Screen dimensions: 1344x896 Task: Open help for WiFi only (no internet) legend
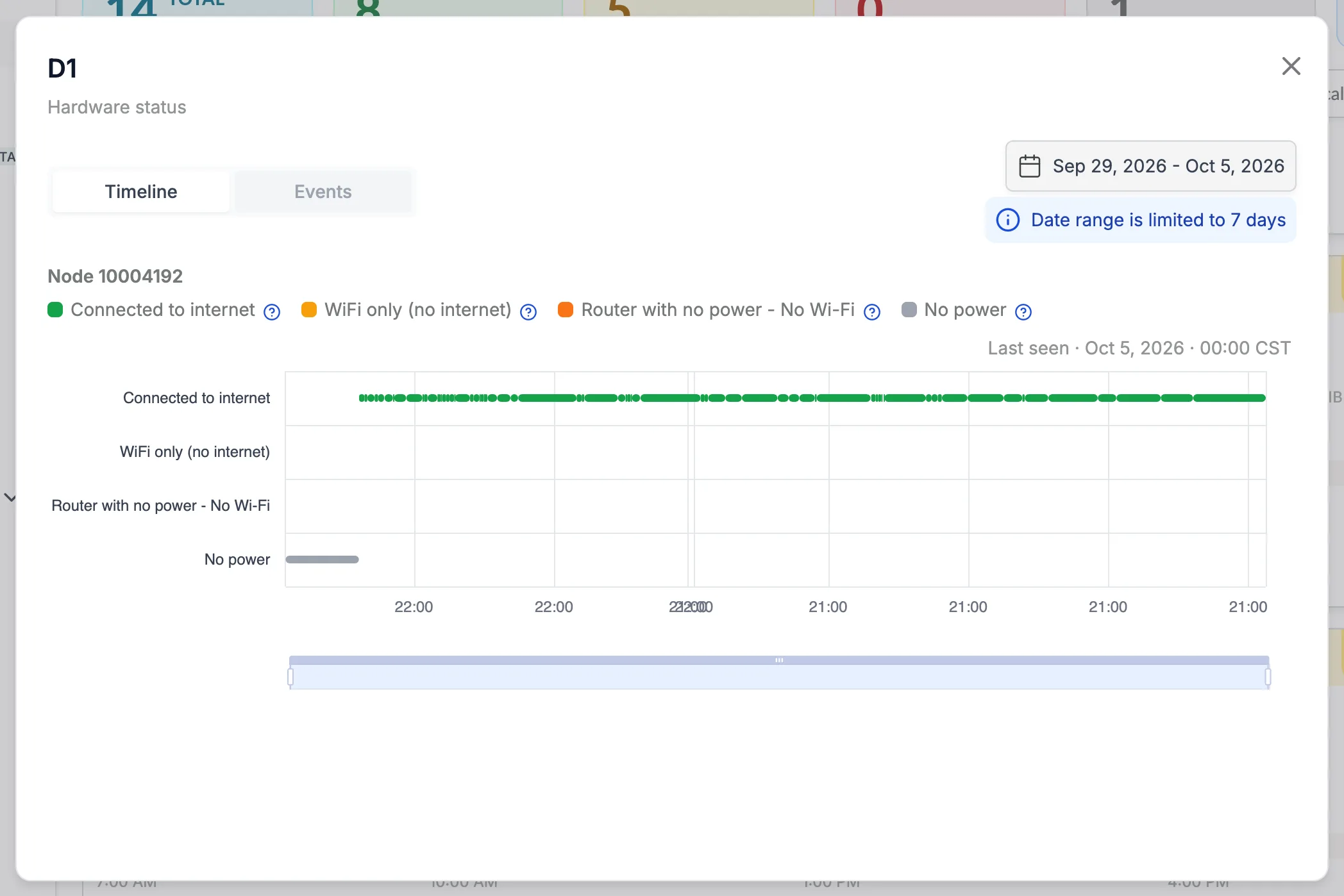pyautogui.click(x=528, y=311)
